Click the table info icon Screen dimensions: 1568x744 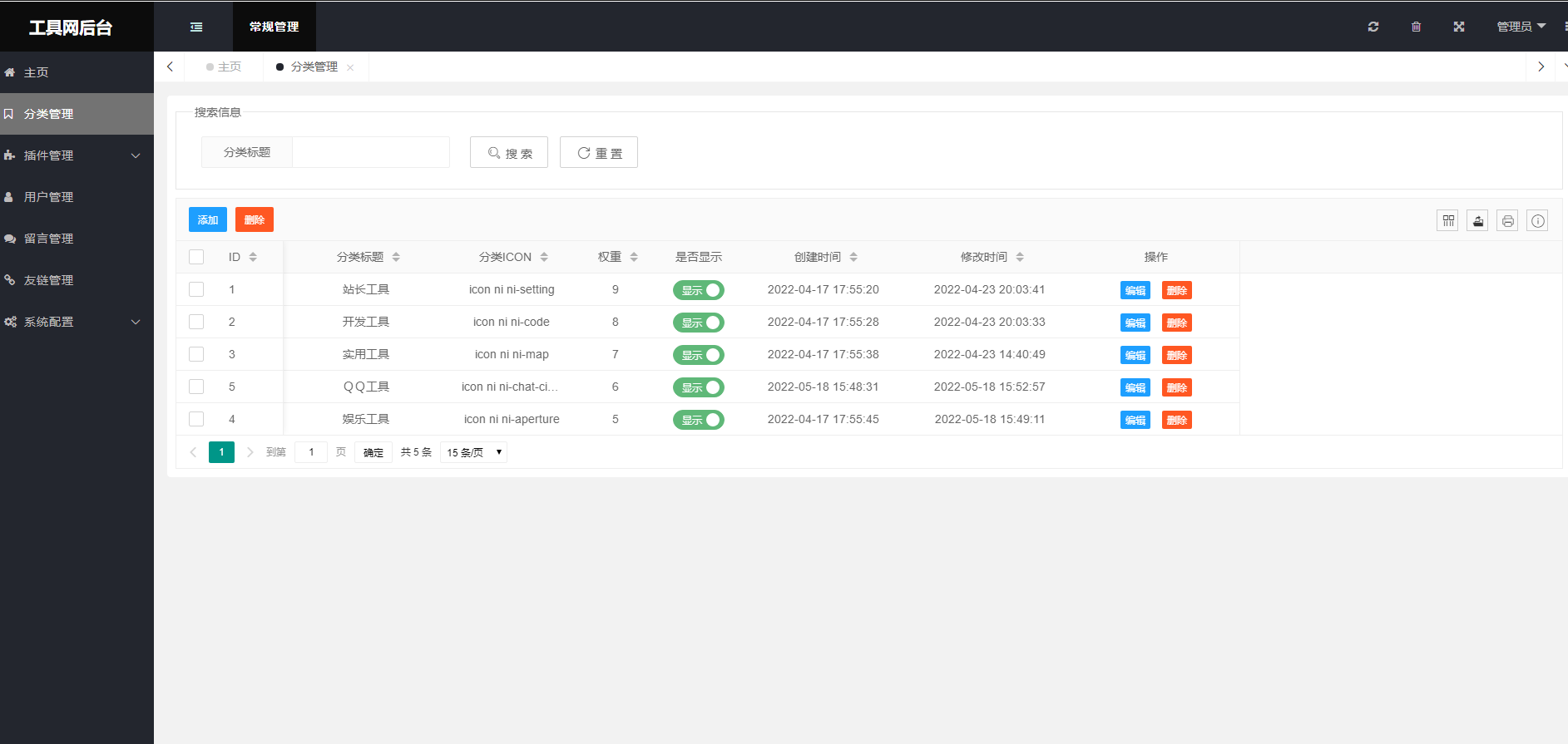pyautogui.click(x=1537, y=220)
